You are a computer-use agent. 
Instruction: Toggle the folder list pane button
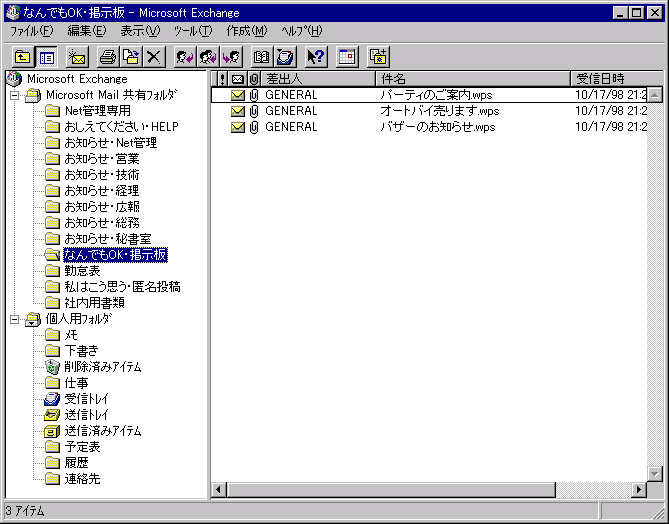pyautogui.click(x=46, y=57)
